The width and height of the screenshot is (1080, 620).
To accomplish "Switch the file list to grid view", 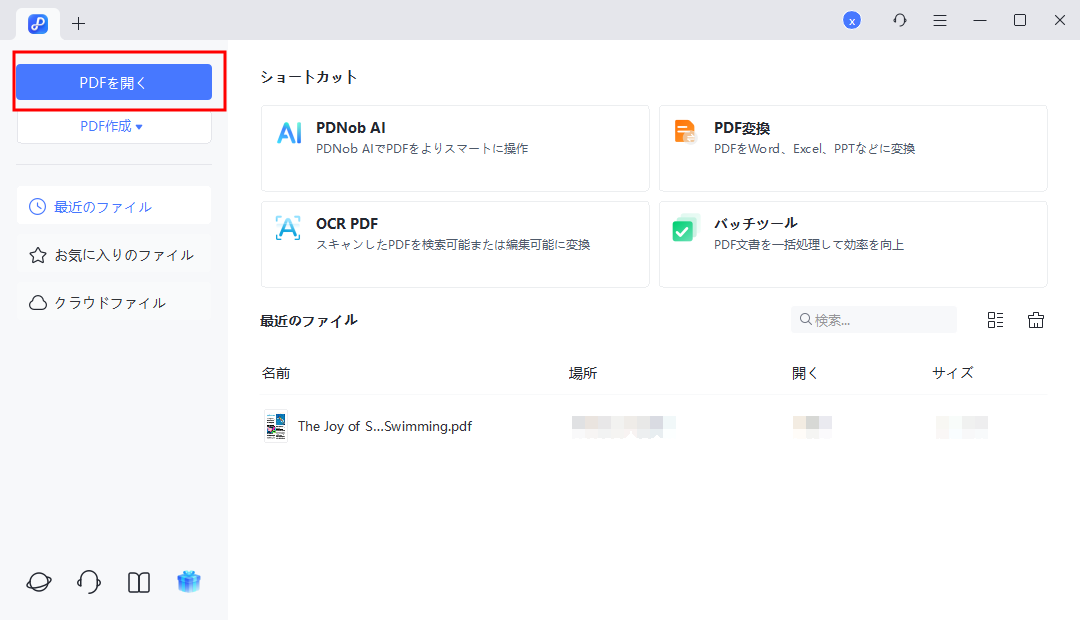I will point(994,319).
